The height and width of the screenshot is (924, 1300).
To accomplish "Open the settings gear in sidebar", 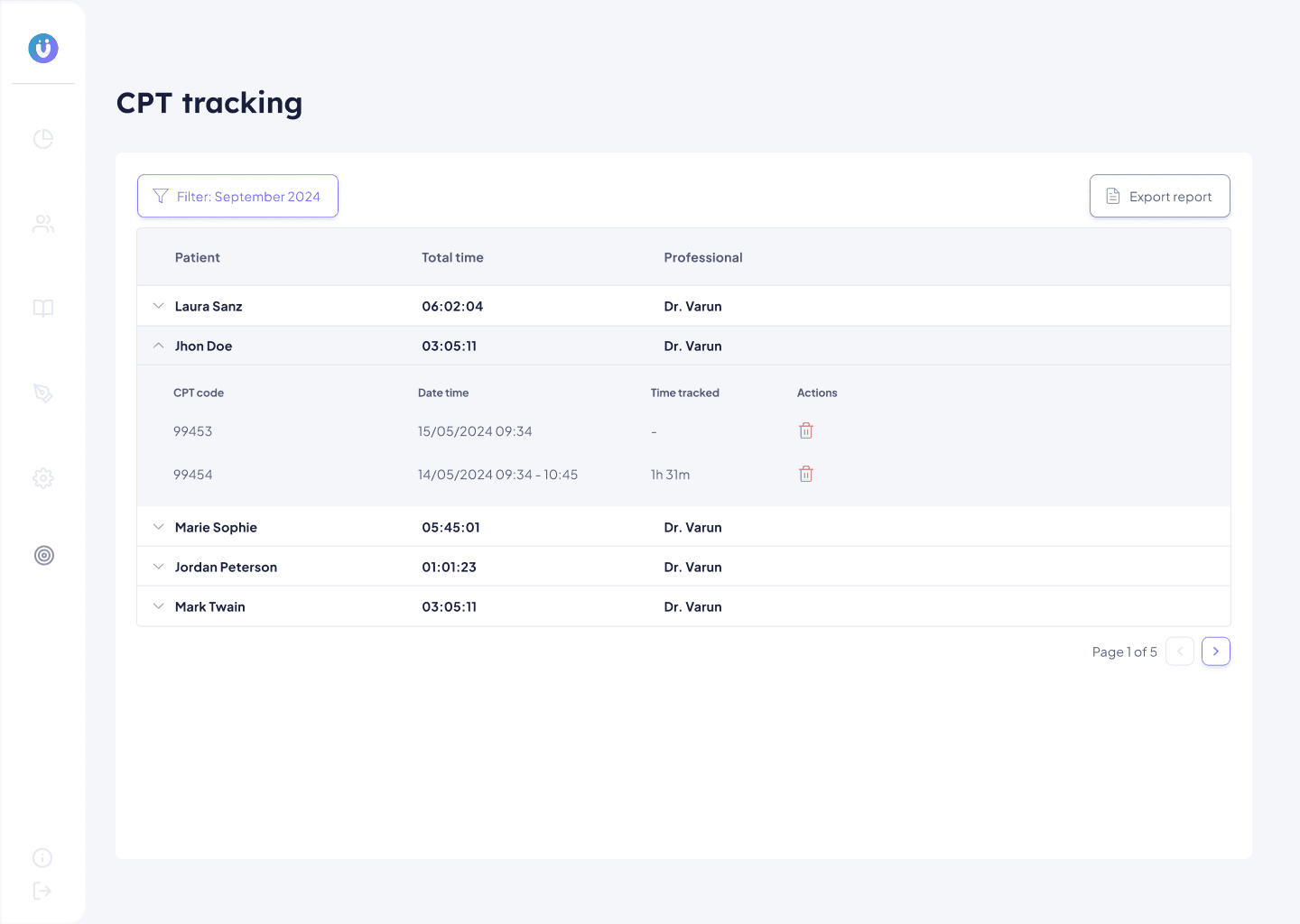I will [x=43, y=478].
